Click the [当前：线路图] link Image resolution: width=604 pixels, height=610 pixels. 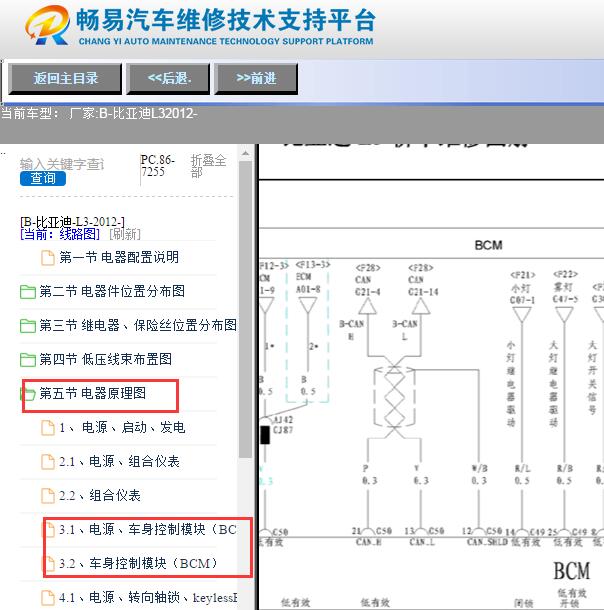pos(60,234)
